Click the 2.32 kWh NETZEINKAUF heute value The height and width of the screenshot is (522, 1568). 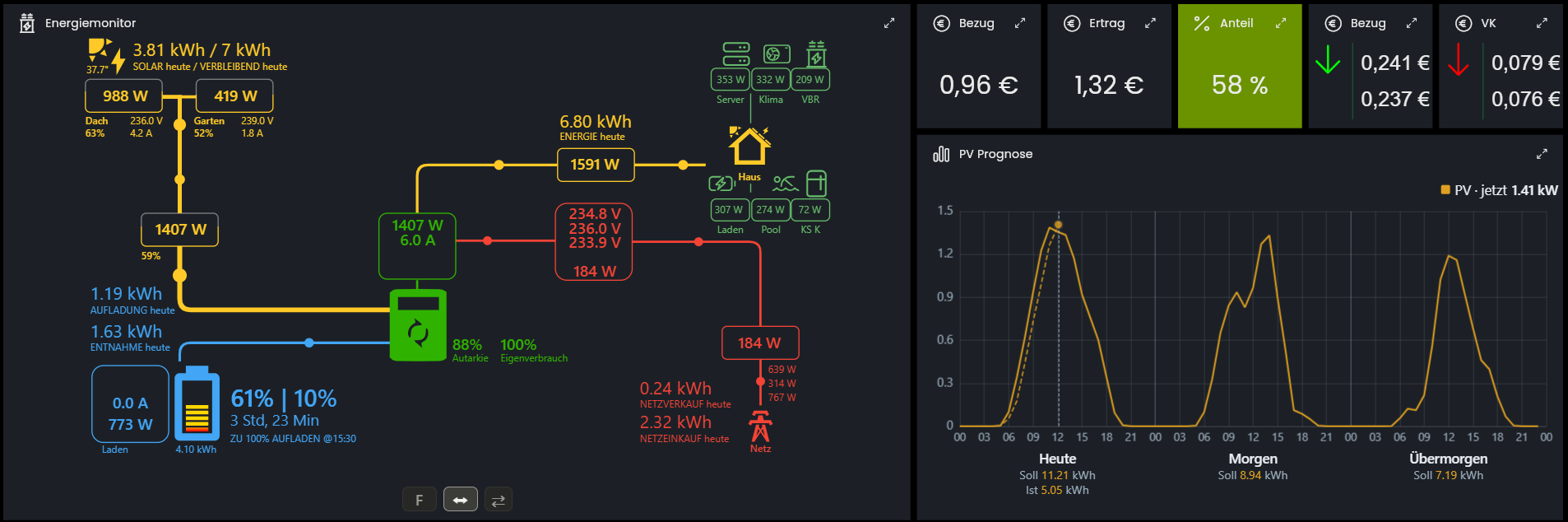(675, 422)
